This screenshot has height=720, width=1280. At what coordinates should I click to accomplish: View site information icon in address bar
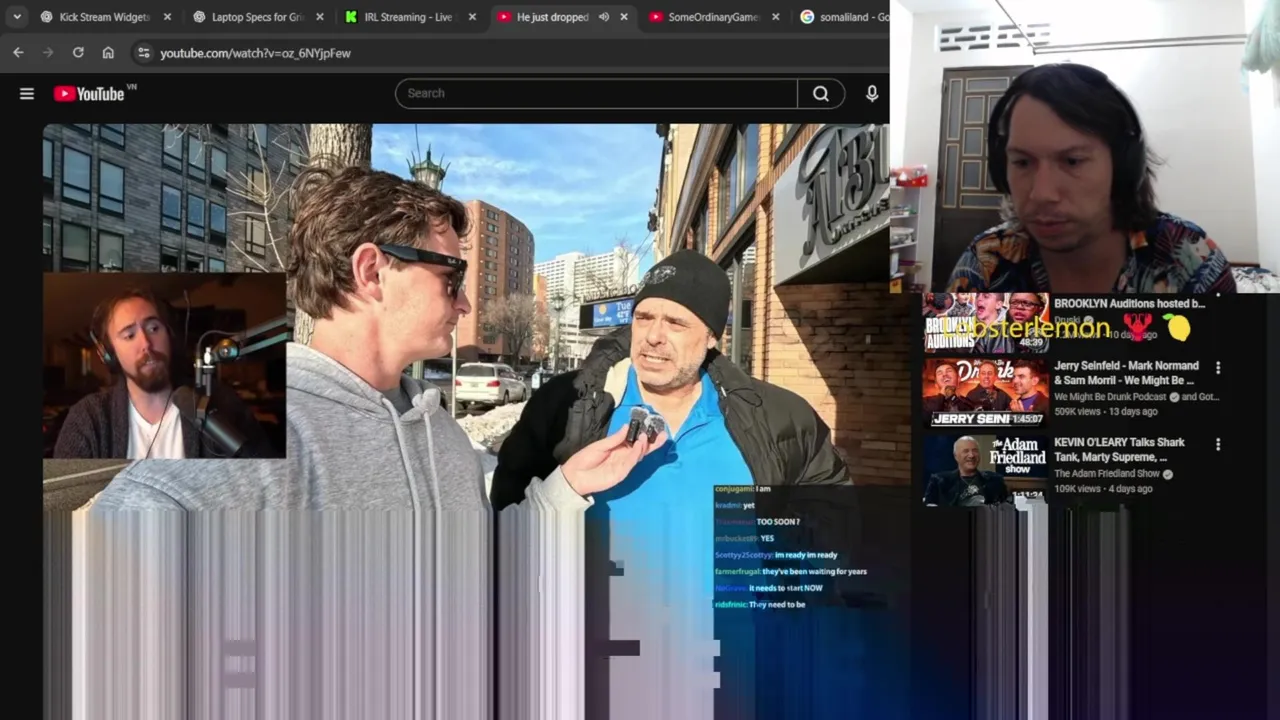click(143, 53)
